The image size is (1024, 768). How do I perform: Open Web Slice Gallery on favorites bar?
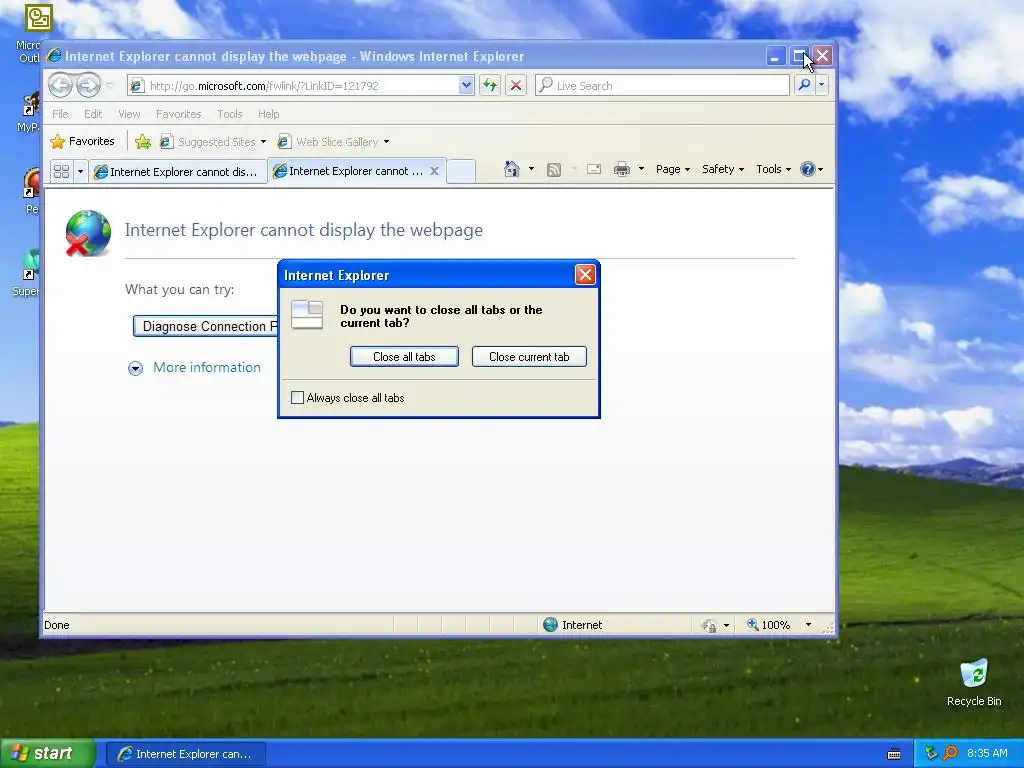click(x=334, y=142)
